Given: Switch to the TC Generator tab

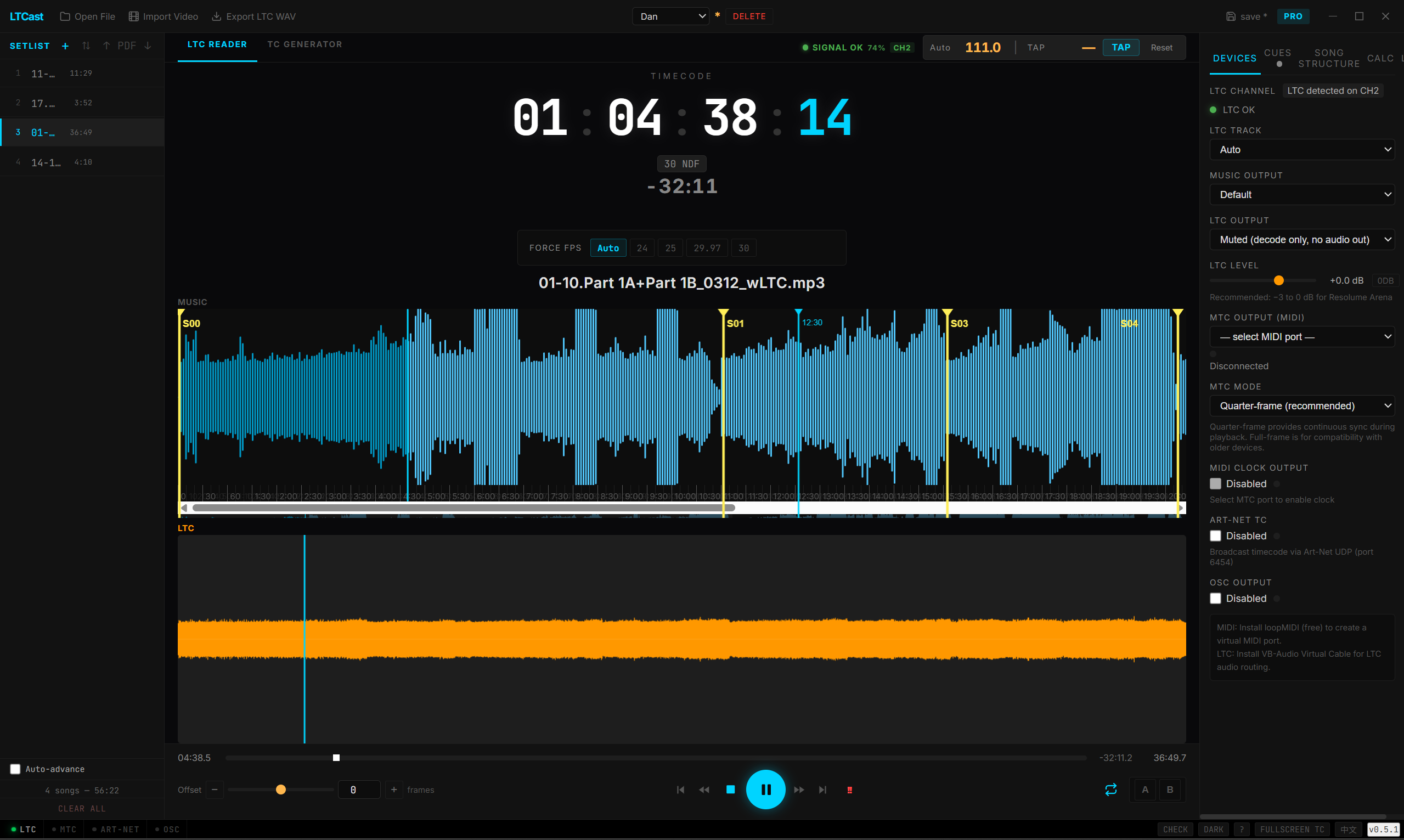Looking at the screenshot, I should coord(305,45).
